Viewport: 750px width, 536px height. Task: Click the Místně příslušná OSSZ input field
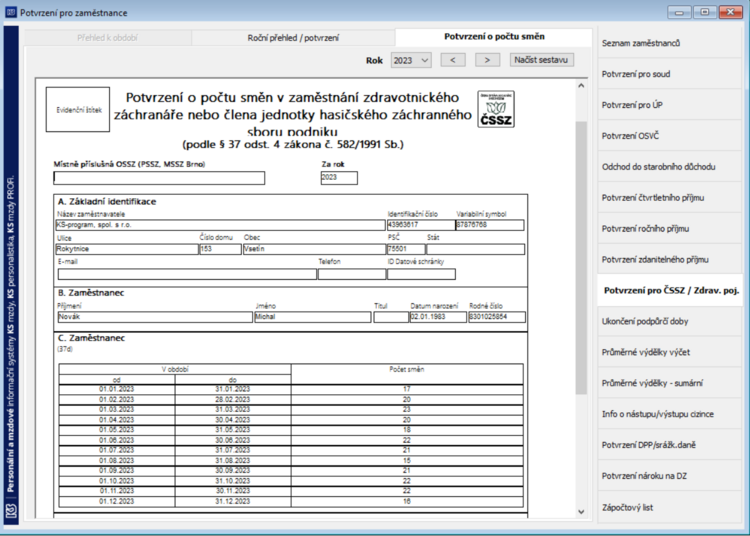pyautogui.click(x=159, y=178)
